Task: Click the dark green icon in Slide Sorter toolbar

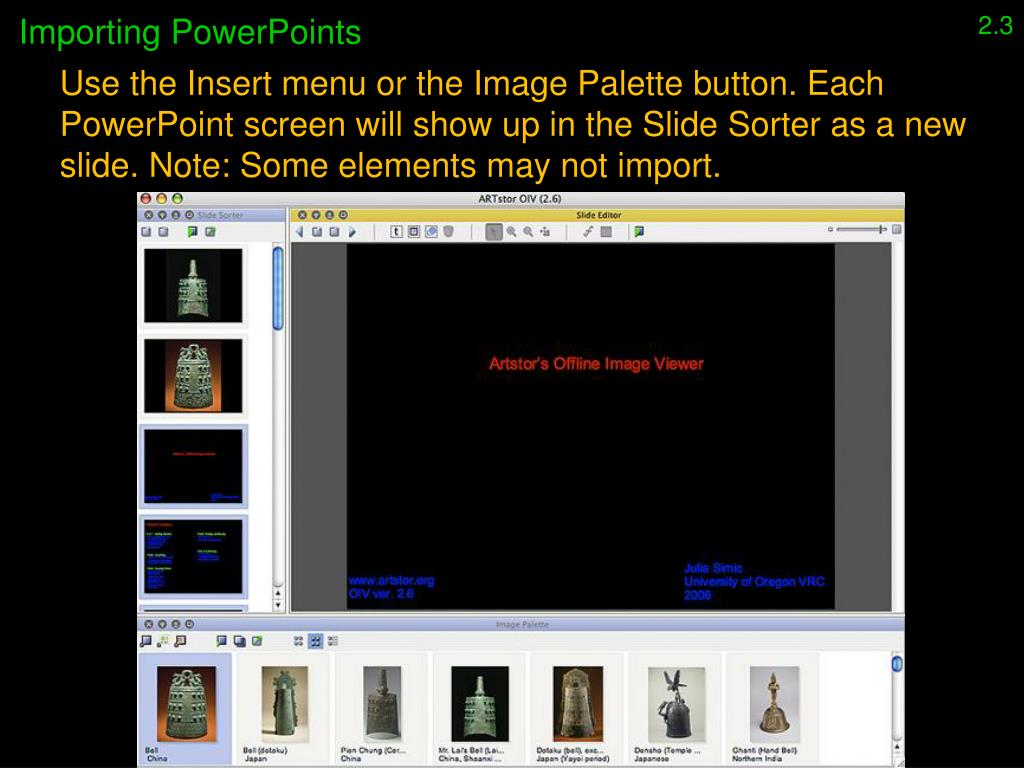Action: [193, 232]
